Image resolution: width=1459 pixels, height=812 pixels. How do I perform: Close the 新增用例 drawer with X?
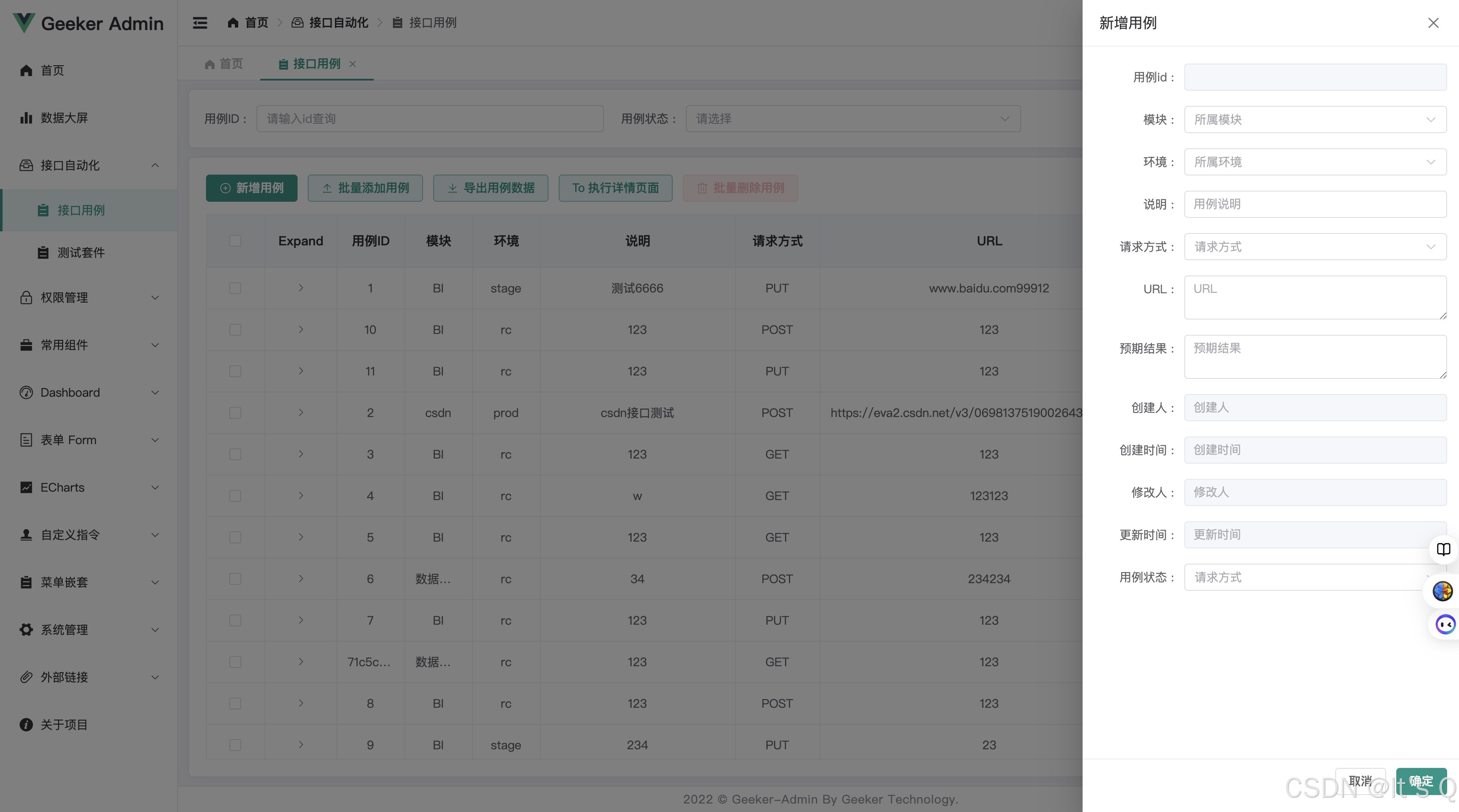tap(1433, 22)
